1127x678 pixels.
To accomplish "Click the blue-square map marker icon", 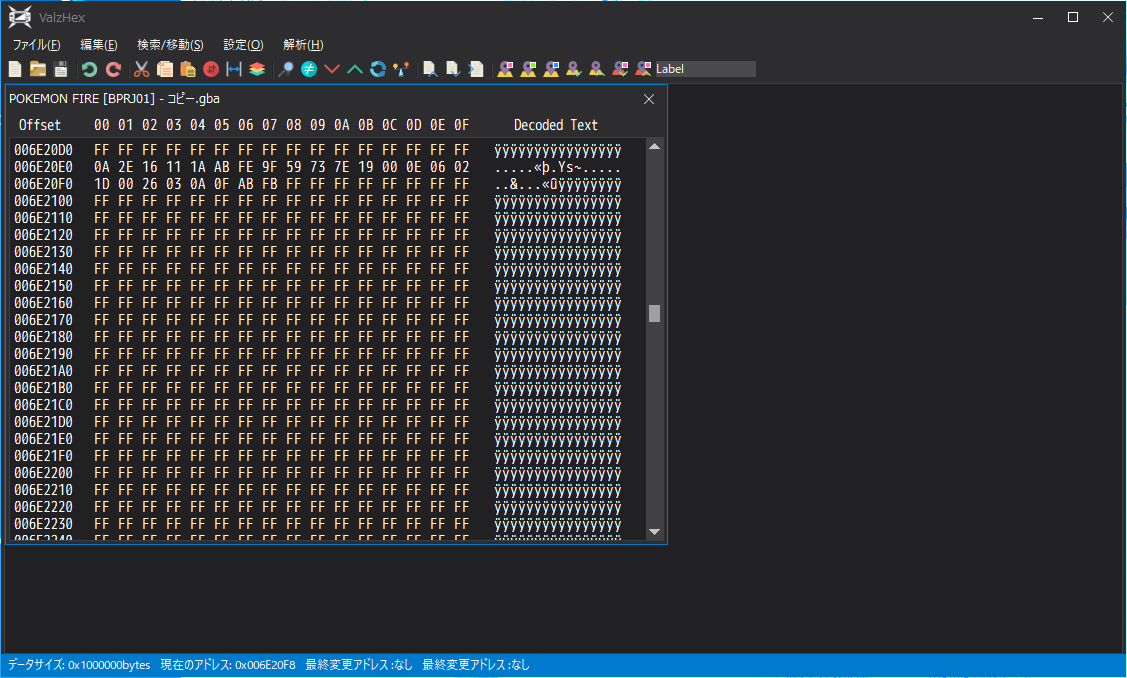I will tap(551, 69).
